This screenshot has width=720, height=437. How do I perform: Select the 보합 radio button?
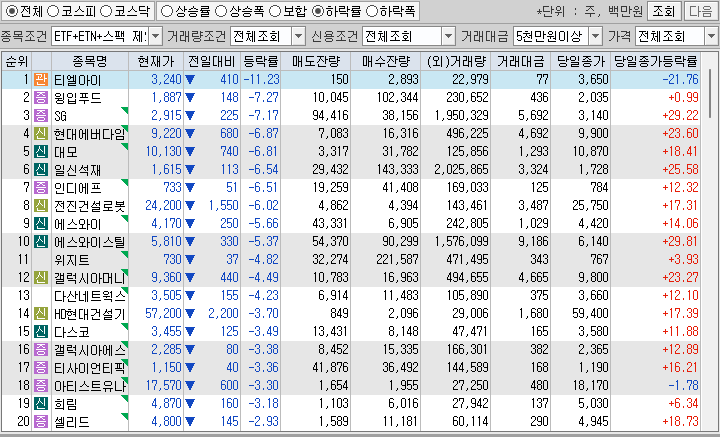point(274,11)
